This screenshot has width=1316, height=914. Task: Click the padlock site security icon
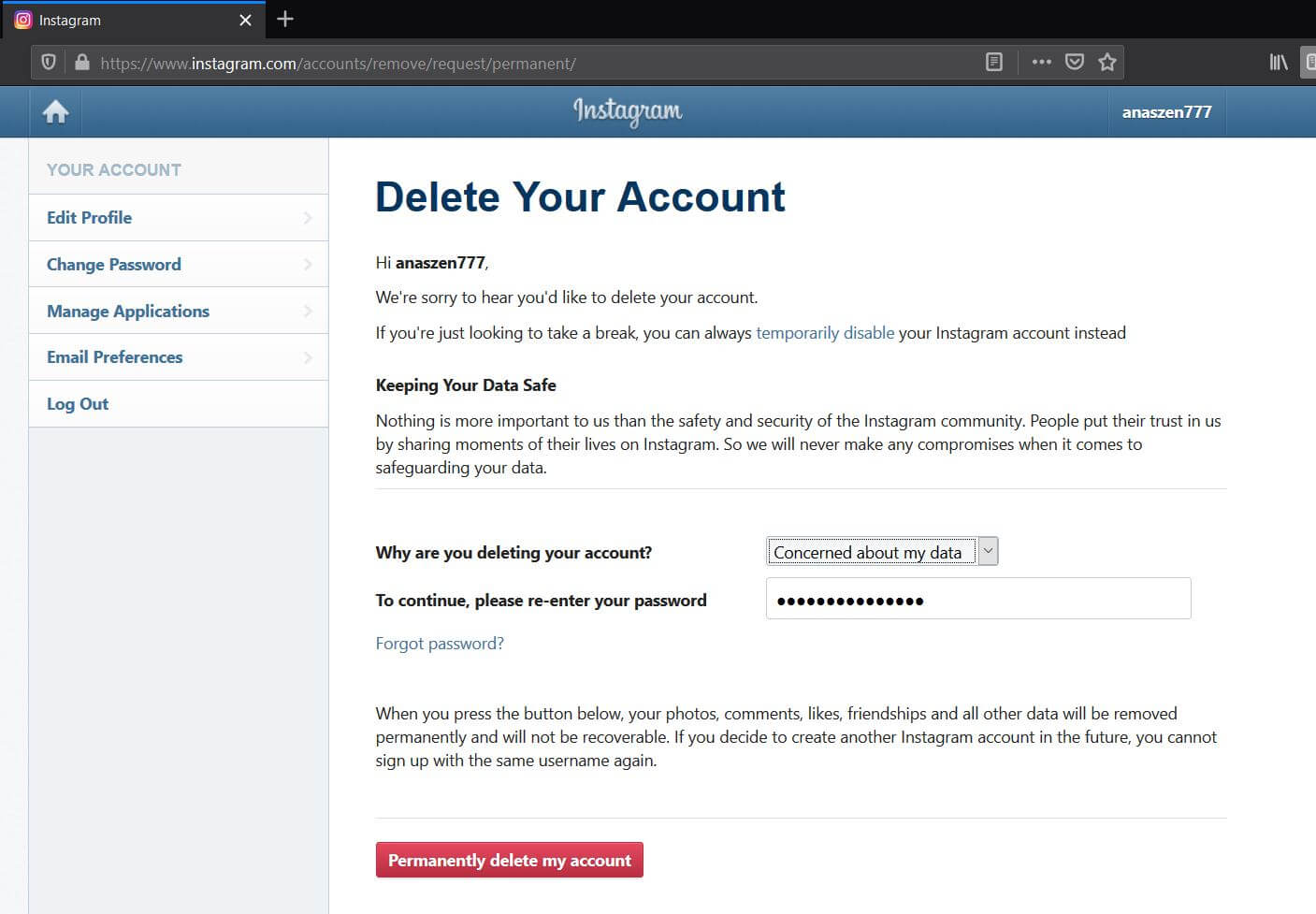[82, 63]
